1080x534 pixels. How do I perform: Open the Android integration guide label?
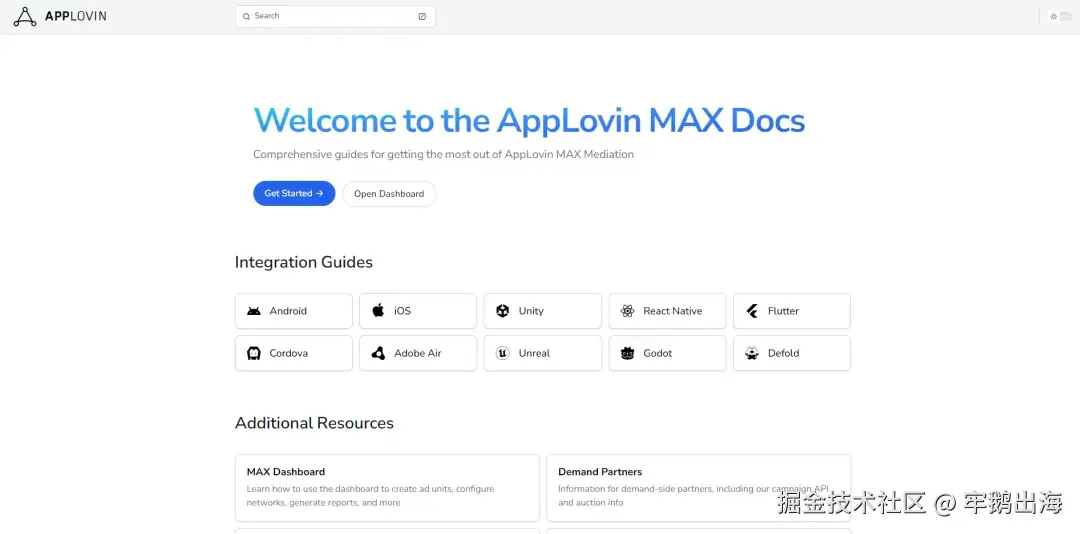288,311
